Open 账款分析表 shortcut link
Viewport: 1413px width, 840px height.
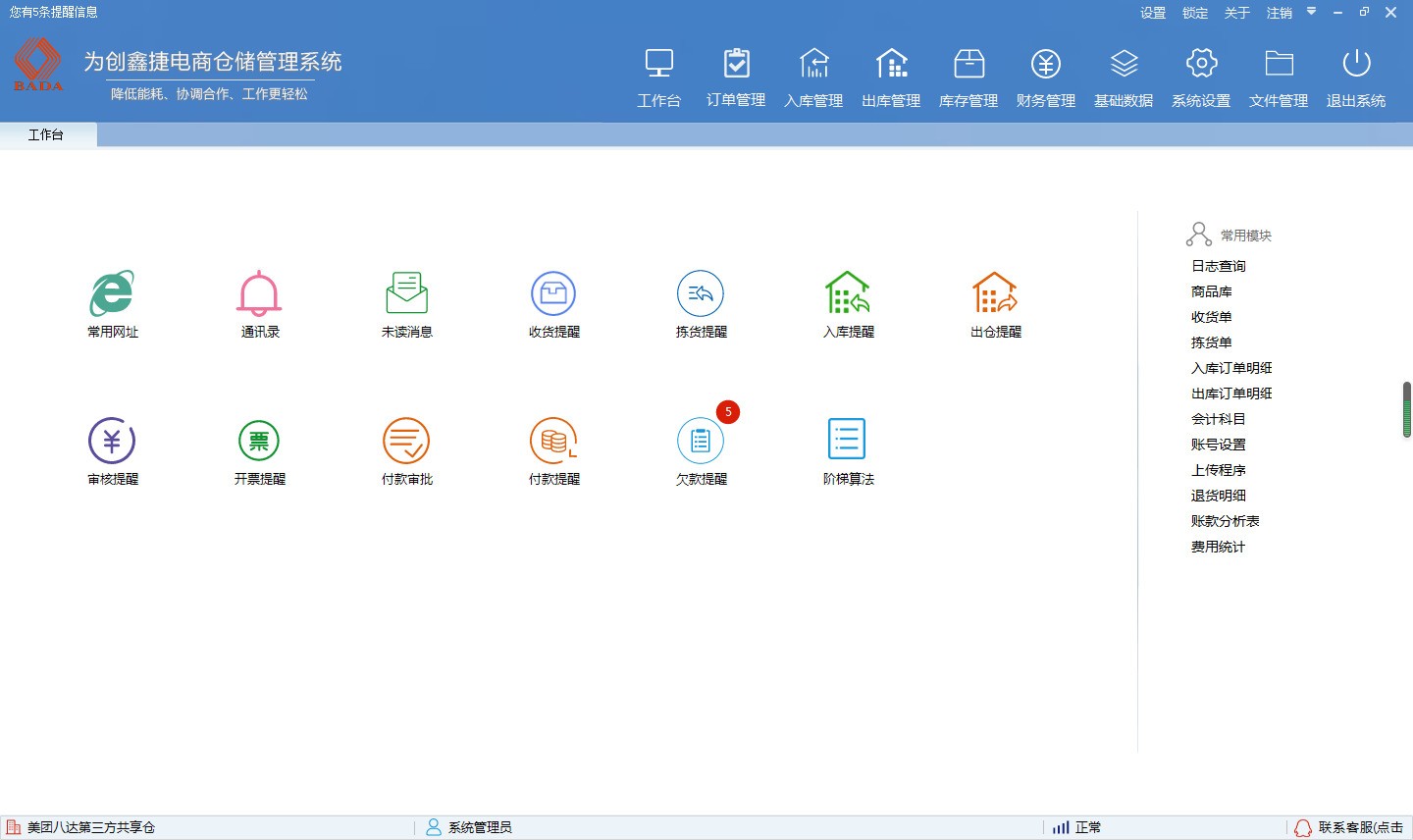(1226, 521)
